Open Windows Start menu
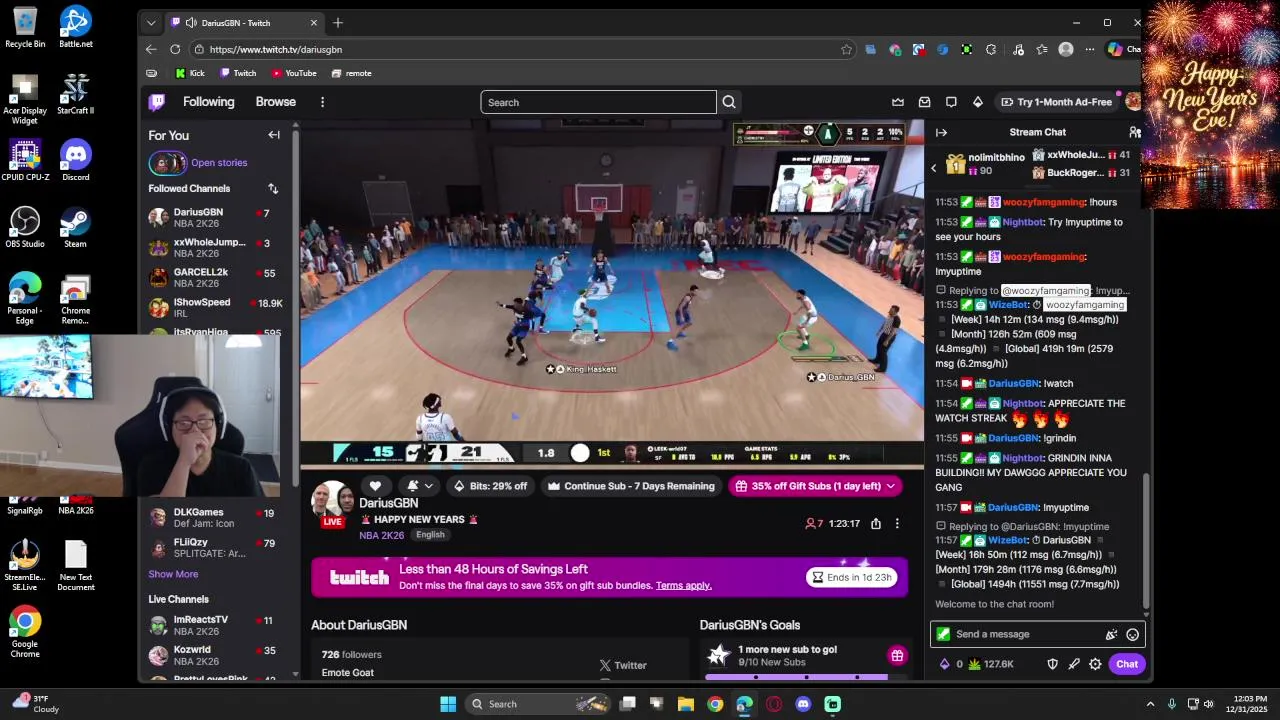This screenshot has height=720, width=1280. pos(448,704)
